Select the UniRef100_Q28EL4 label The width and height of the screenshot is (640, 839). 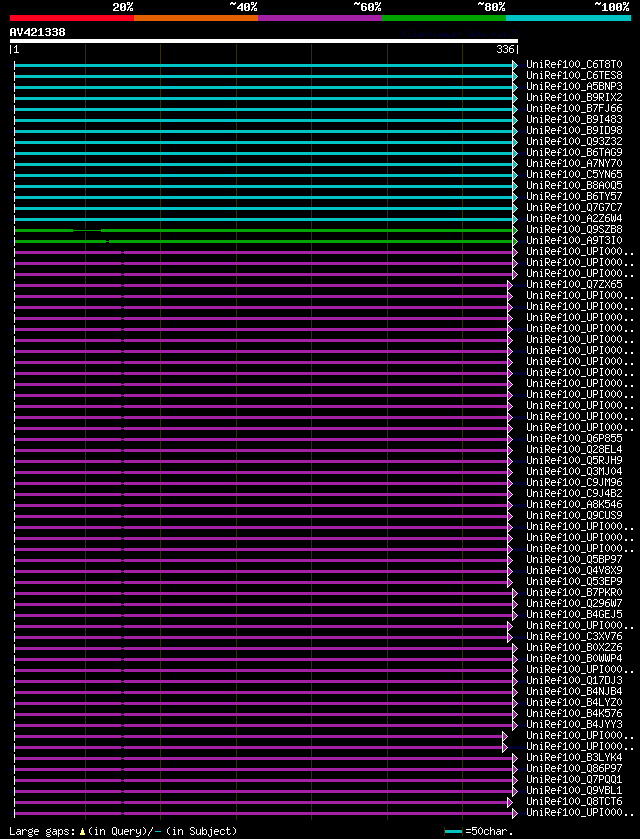(574, 449)
